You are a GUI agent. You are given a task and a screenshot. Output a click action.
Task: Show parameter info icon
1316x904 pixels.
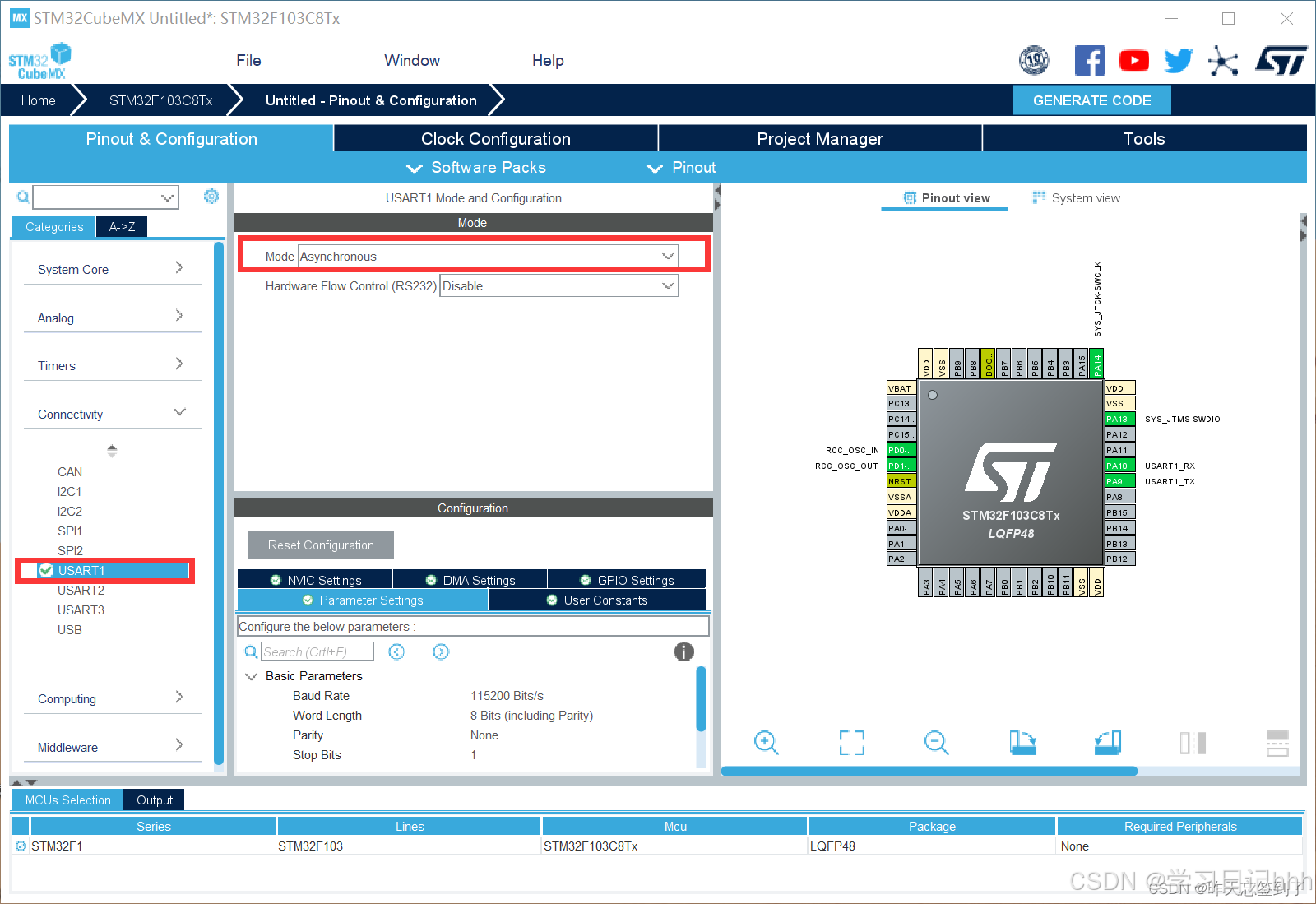click(x=683, y=651)
